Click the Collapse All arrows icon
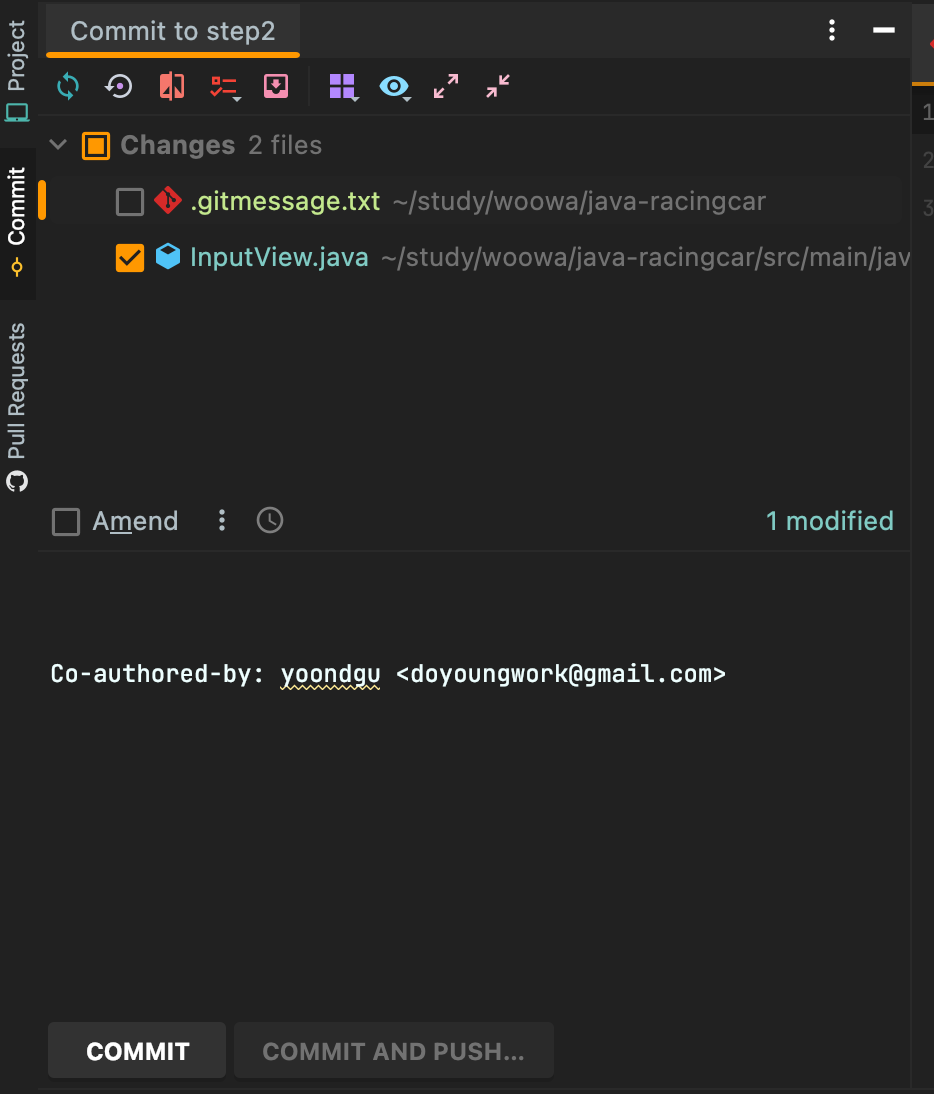The height and width of the screenshot is (1094, 934). (498, 87)
